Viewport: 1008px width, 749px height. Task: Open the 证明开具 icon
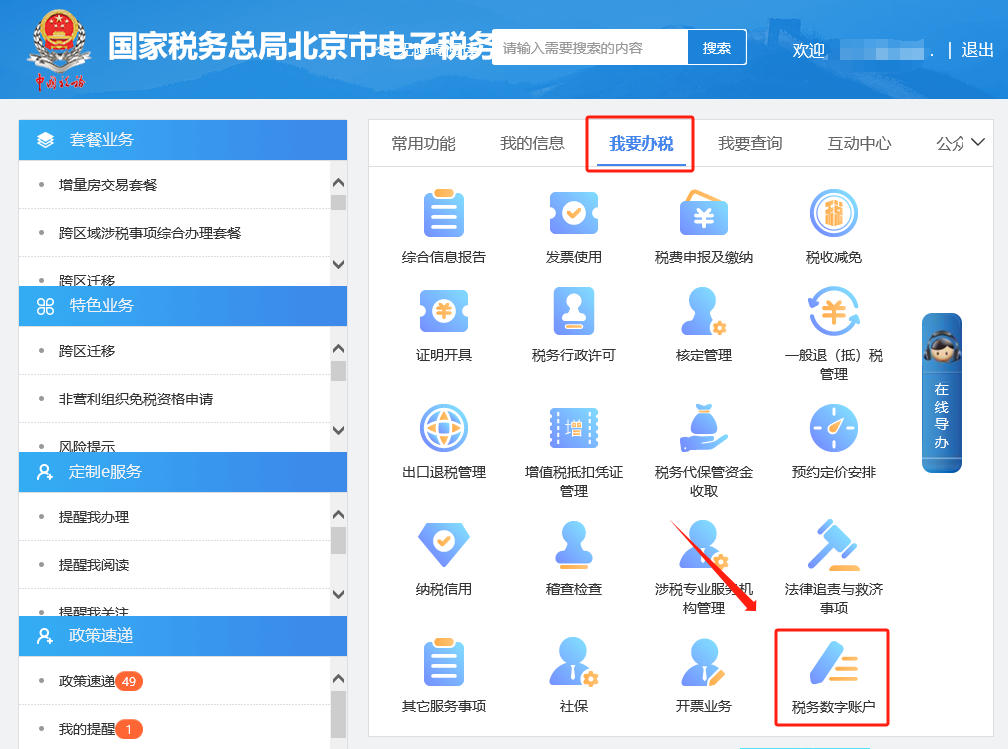point(444,312)
